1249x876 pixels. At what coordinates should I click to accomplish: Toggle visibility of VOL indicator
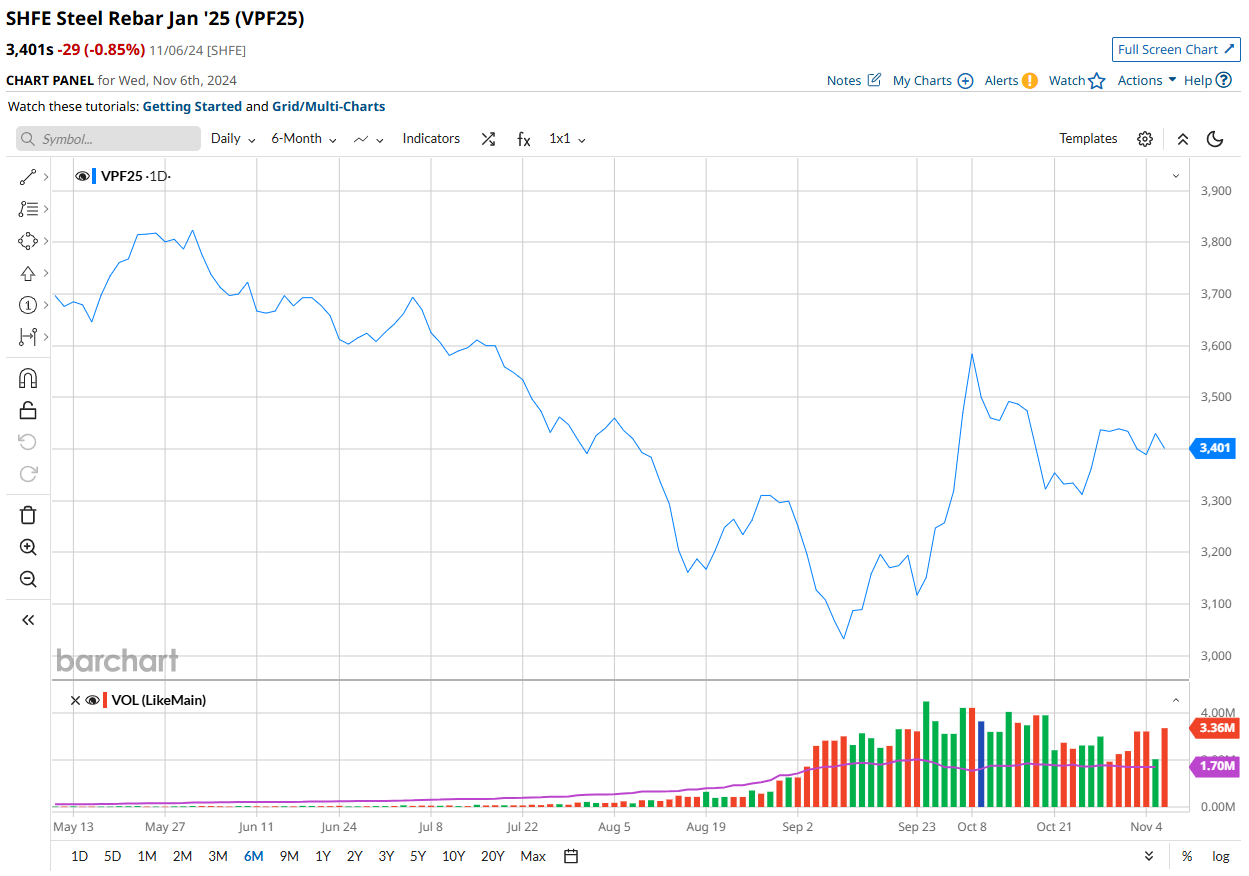(92, 700)
